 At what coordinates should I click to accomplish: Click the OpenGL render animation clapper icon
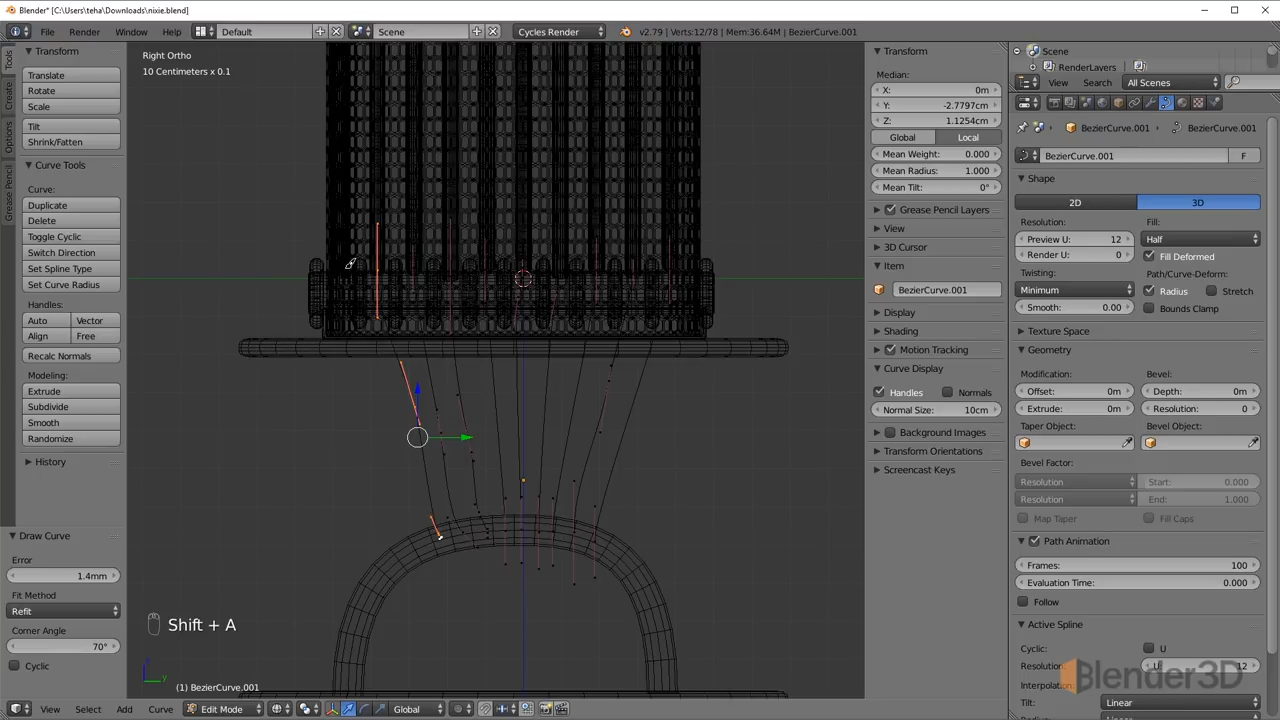[561, 709]
